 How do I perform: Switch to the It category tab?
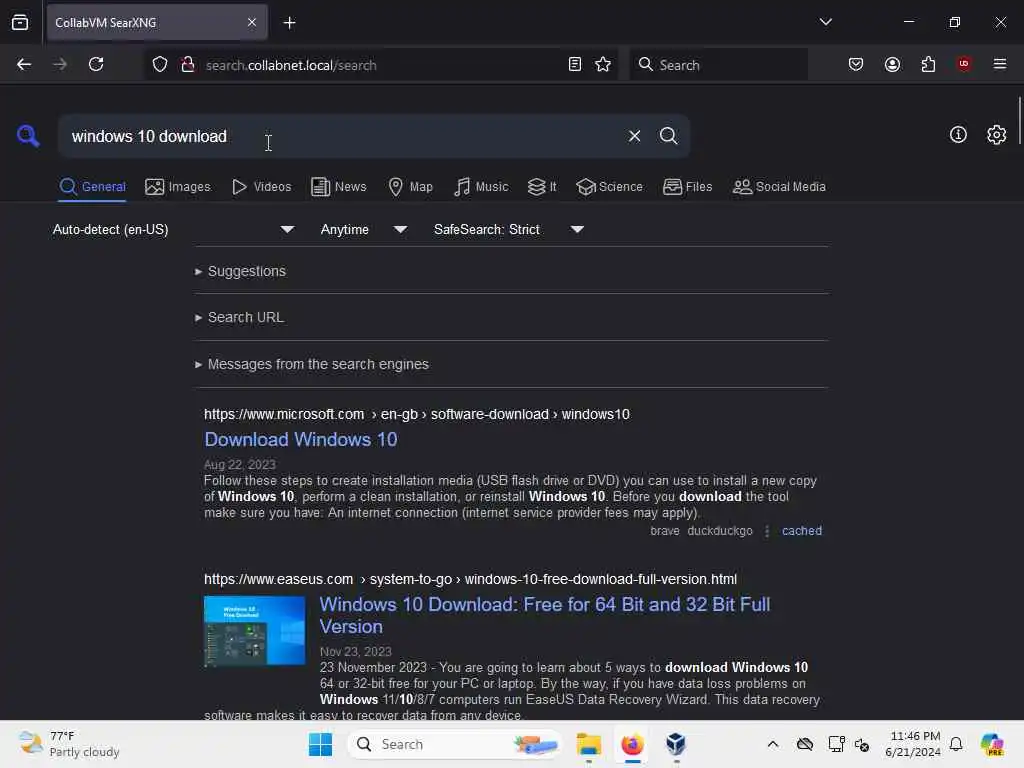click(x=542, y=187)
